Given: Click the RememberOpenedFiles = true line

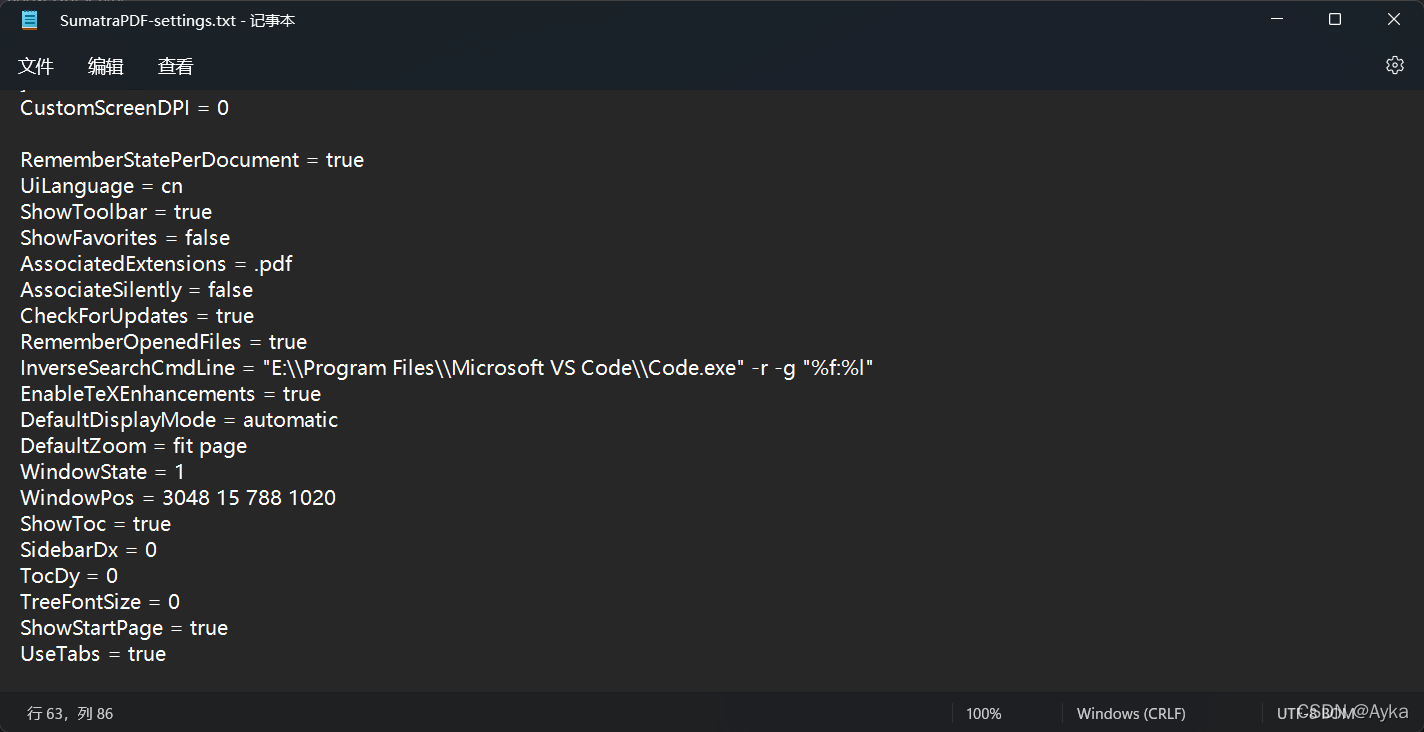Looking at the screenshot, I should pos(164,342).
